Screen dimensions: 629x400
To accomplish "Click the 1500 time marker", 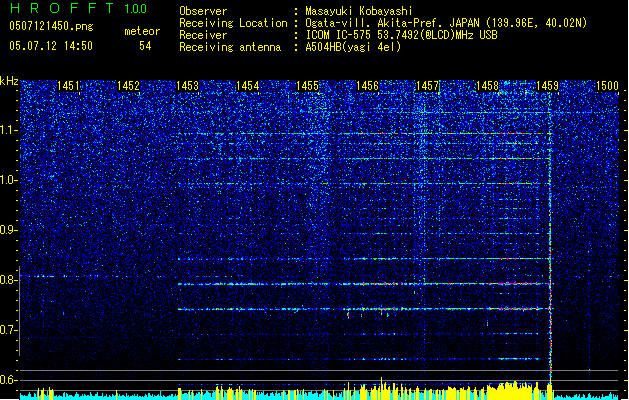I will (x=607, y=85).
